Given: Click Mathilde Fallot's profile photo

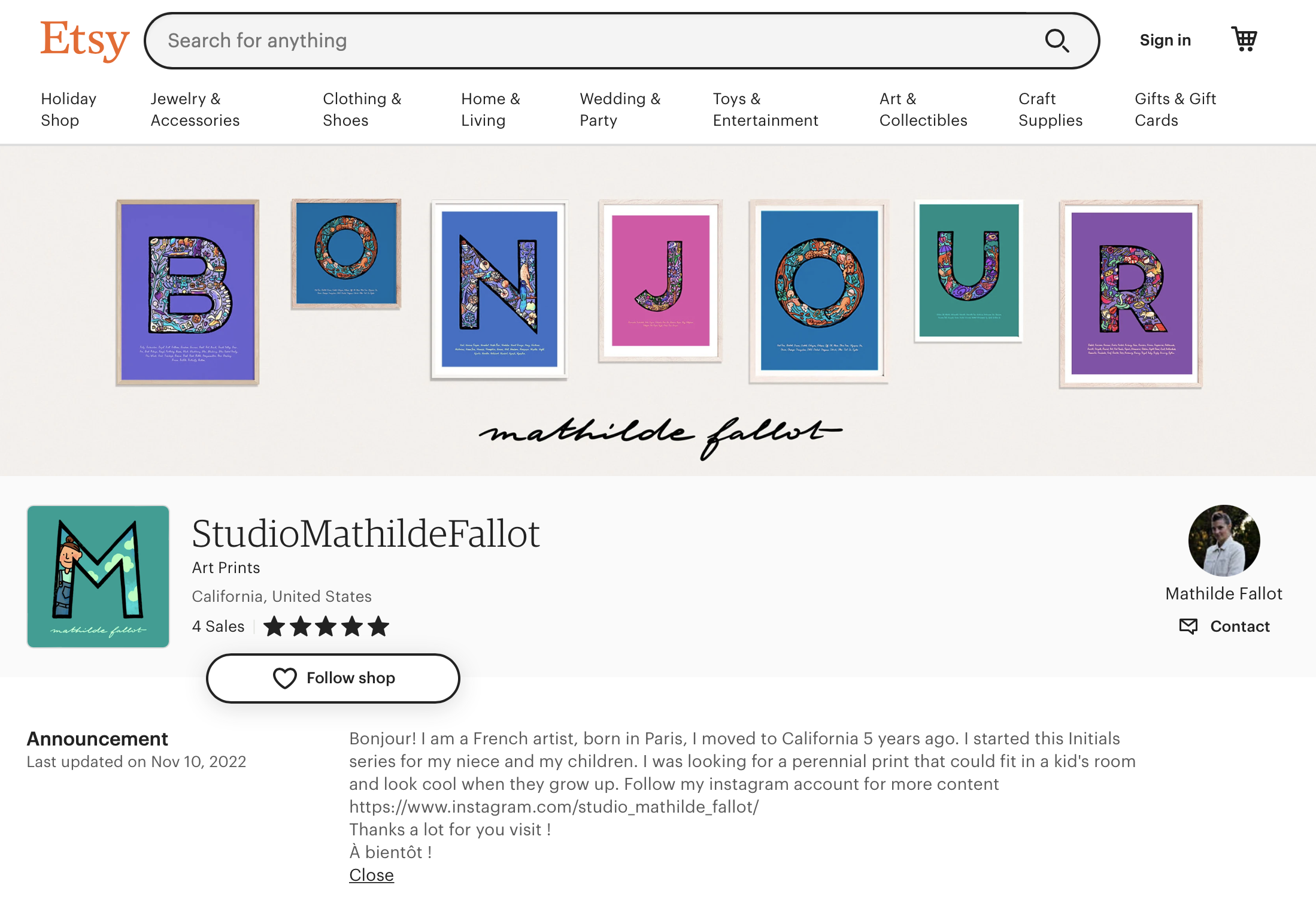Looking at the screenshot, I should 1224,540.
